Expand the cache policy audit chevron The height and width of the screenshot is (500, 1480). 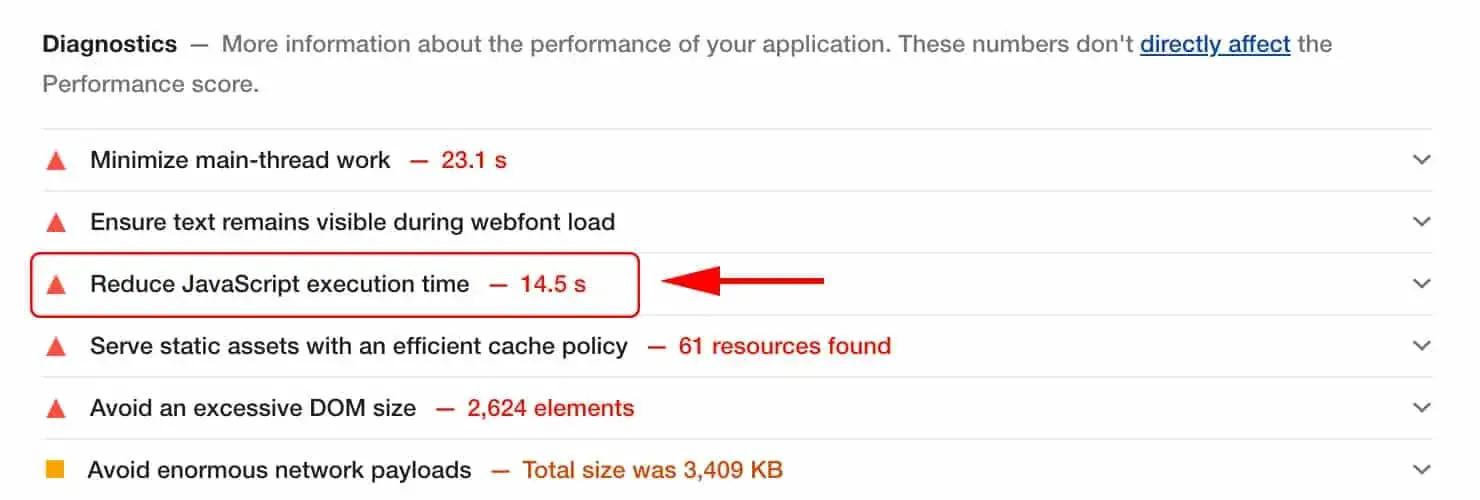[1421, 346]
